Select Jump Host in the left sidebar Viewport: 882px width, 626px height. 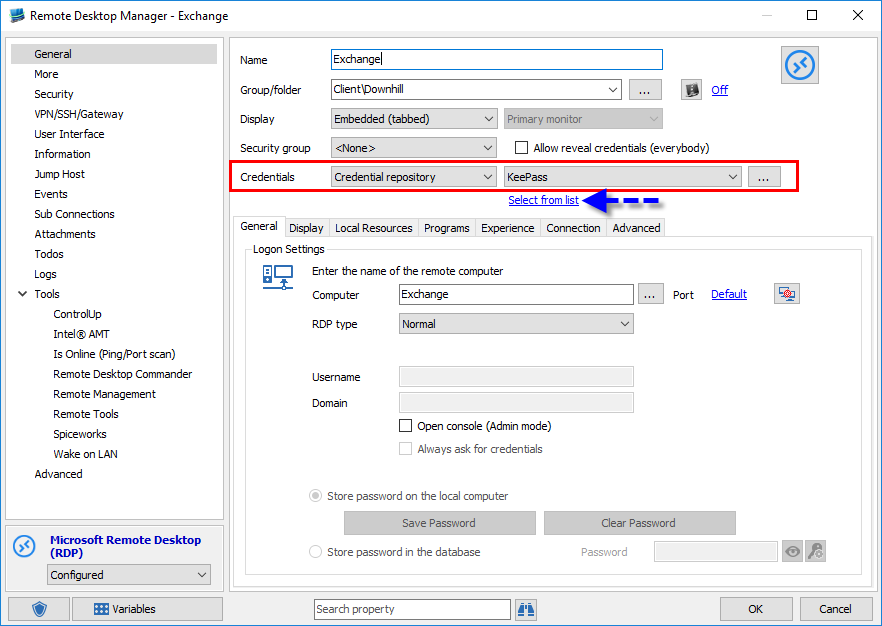[x=60, y=174]
